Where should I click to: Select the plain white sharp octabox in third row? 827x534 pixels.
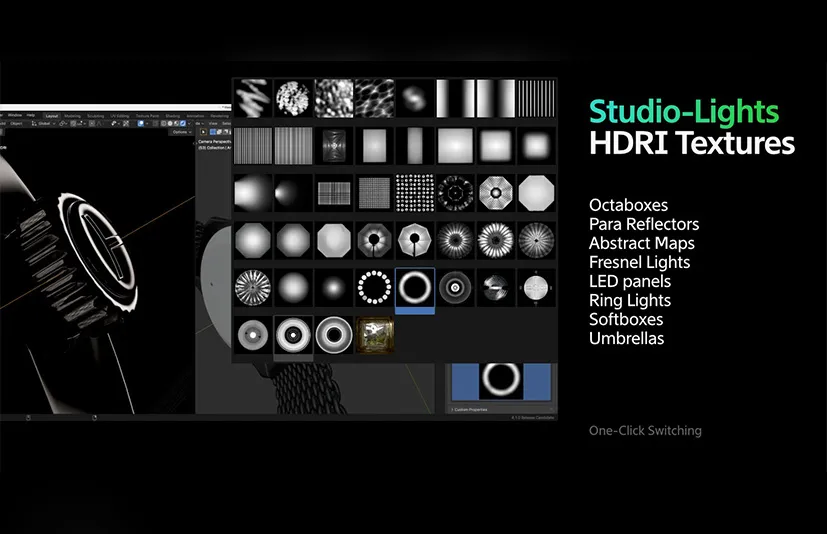pyautogui.click(x=536, y=193)
